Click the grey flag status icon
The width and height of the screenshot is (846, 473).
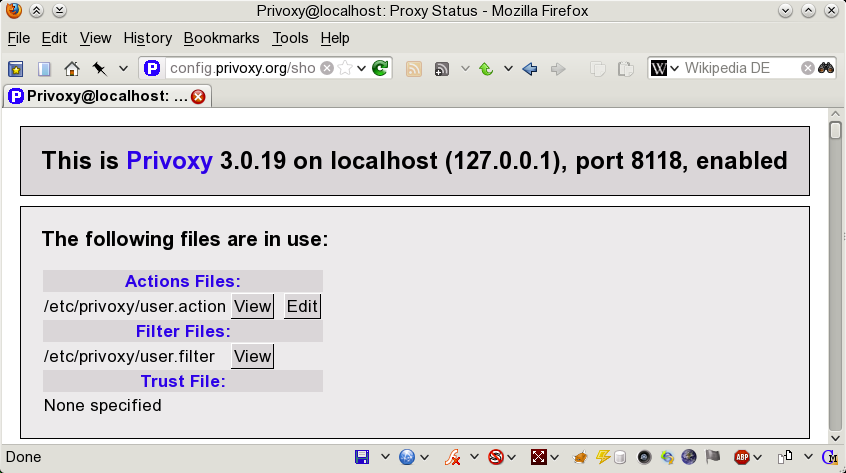point(713,457)
